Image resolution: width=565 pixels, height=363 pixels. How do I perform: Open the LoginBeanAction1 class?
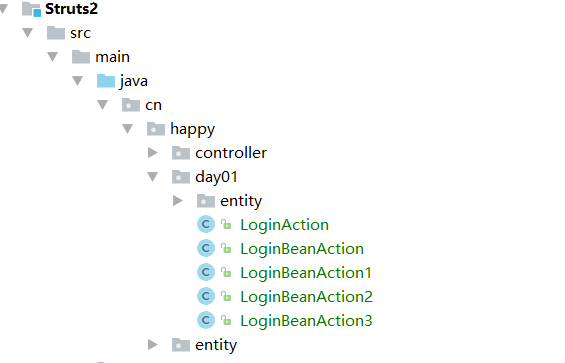coord(306,273)
